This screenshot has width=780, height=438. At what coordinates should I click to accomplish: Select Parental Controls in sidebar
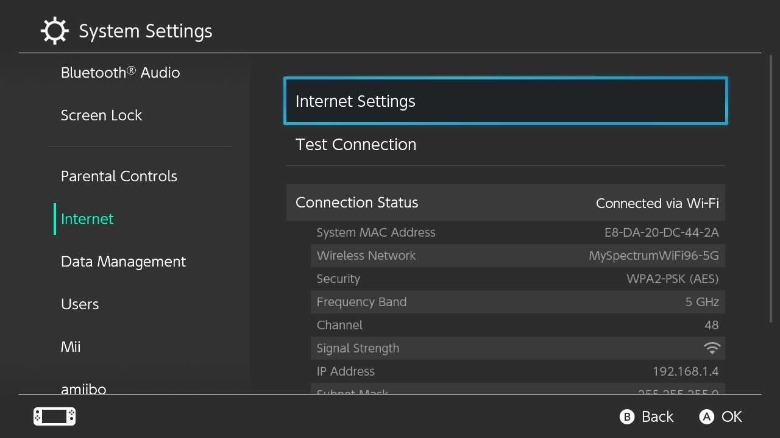[x=119, y=176]
